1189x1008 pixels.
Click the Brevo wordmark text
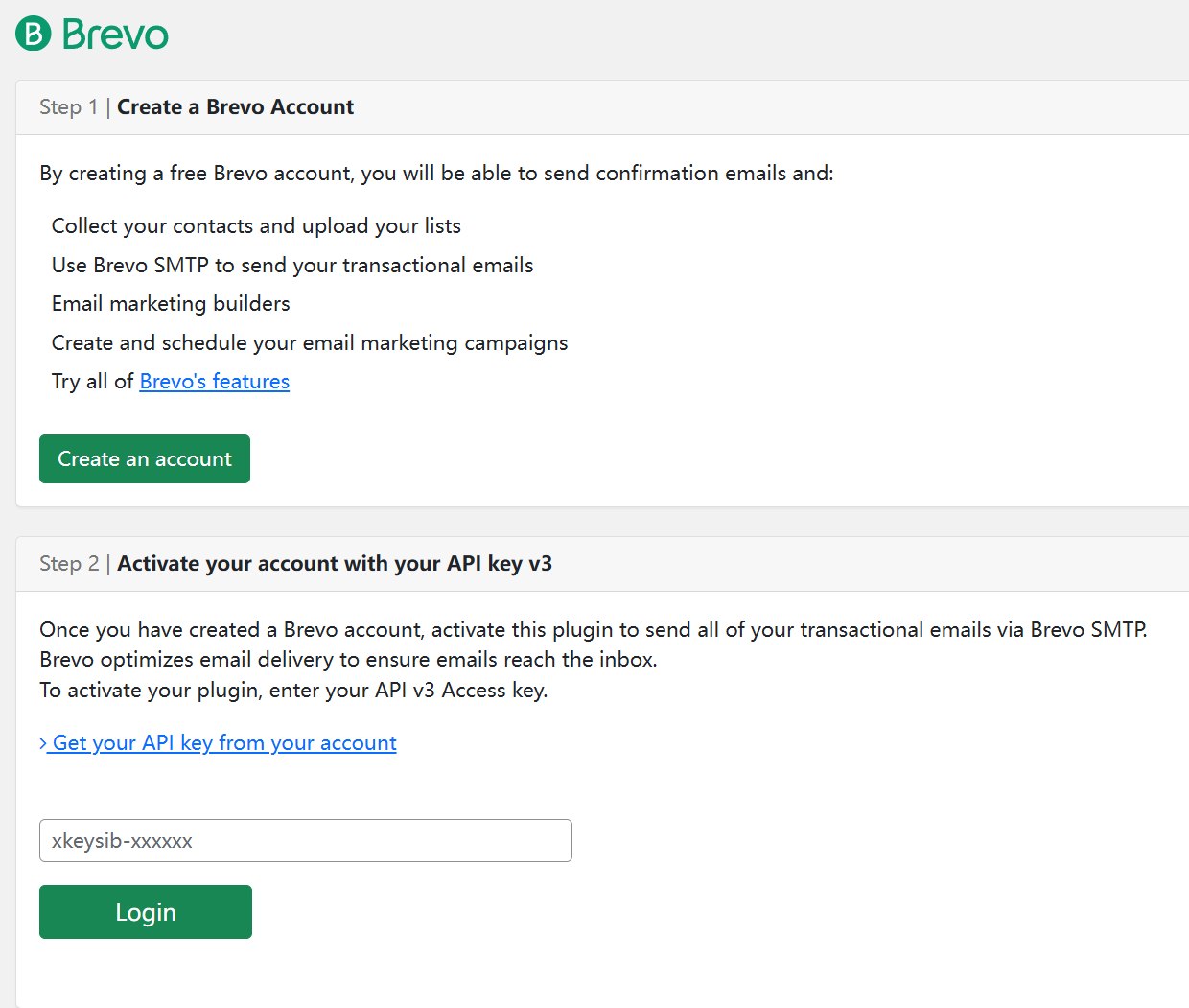[115, 35]
